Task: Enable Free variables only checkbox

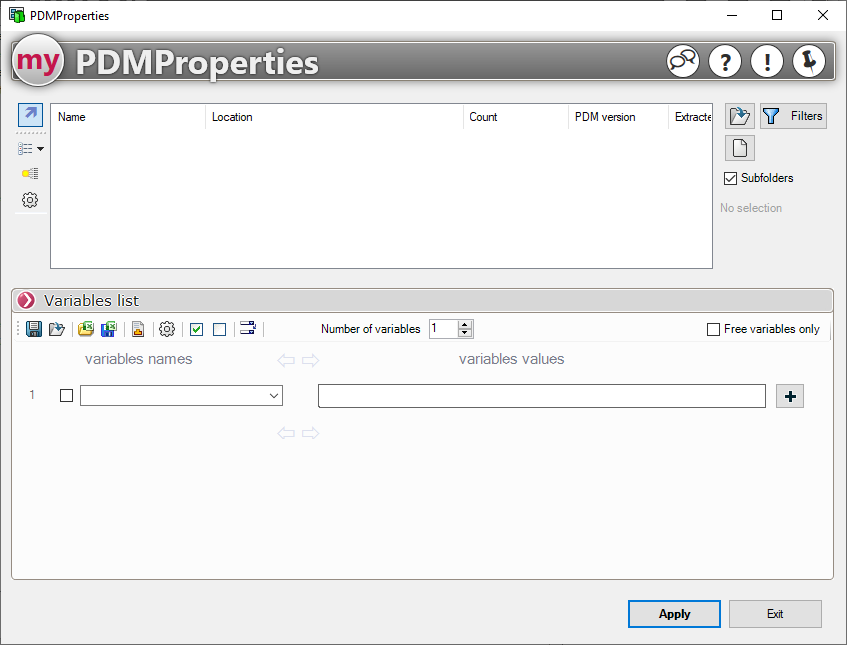Action: click(x=713, y=329)
